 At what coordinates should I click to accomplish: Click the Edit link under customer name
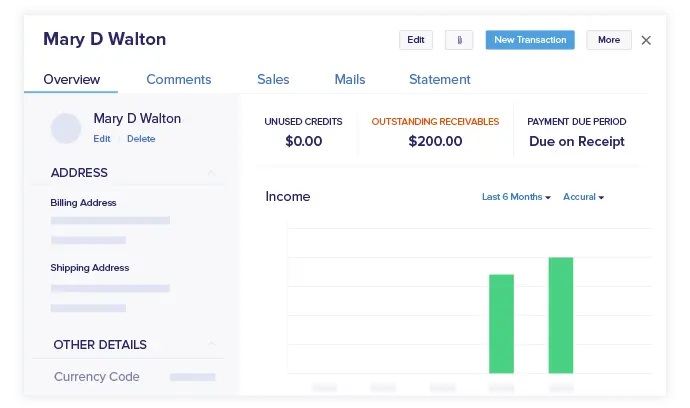pyautogui.click(x=102, y=139)
